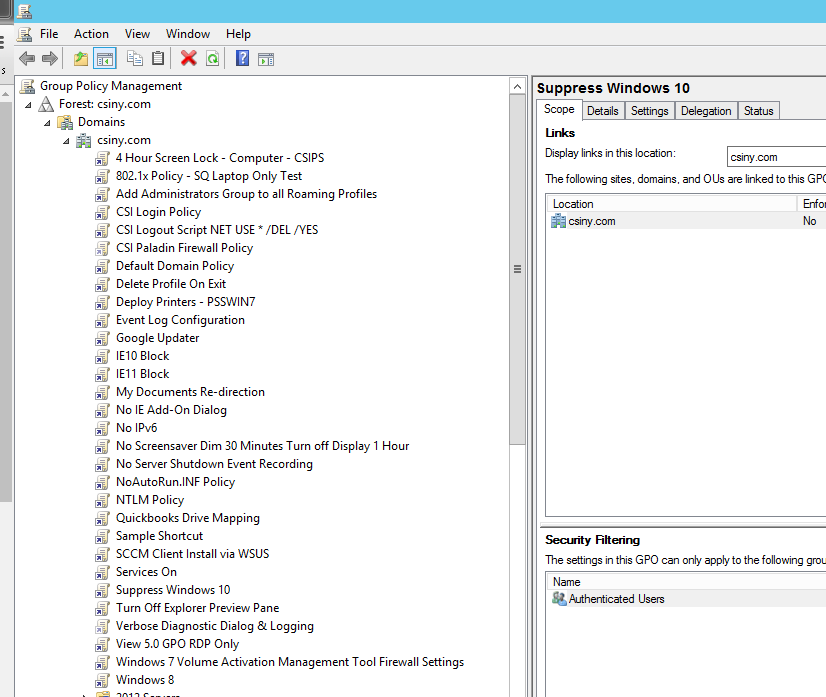This screenshot has height=697, width=826.
Task: Select Quickbooks Drive Mapping policy
Action: click(x=188, y=518)
